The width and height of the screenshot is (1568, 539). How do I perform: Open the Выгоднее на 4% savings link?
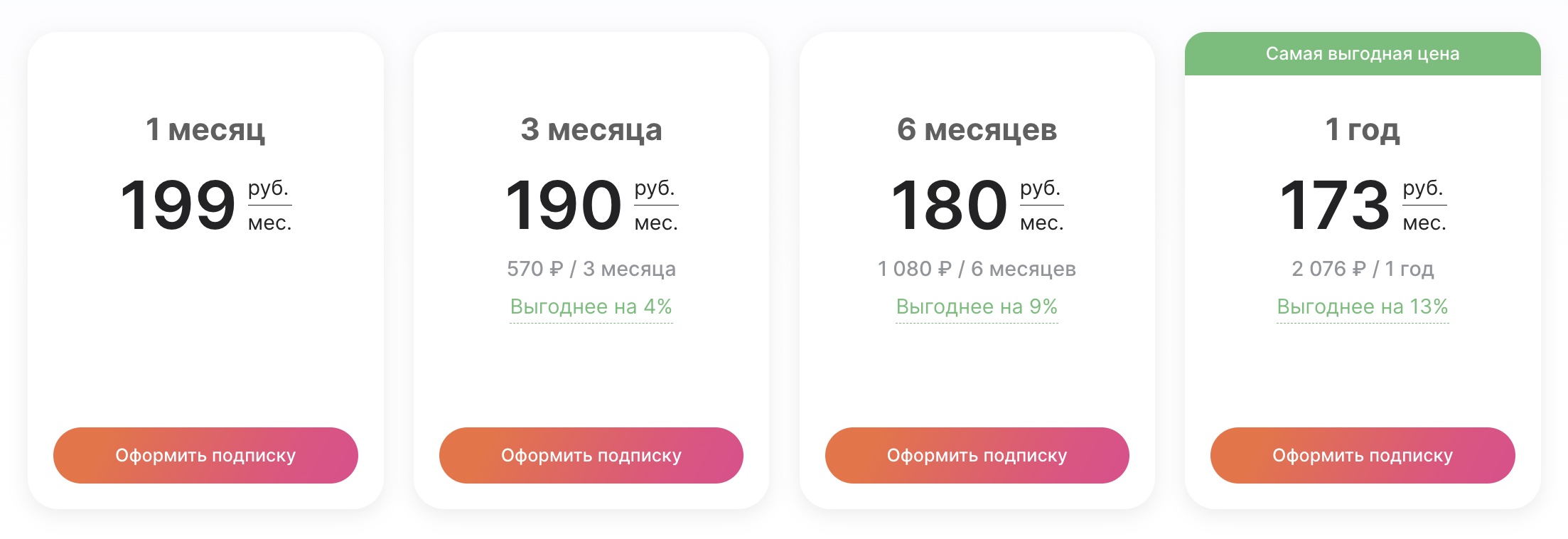591,306
